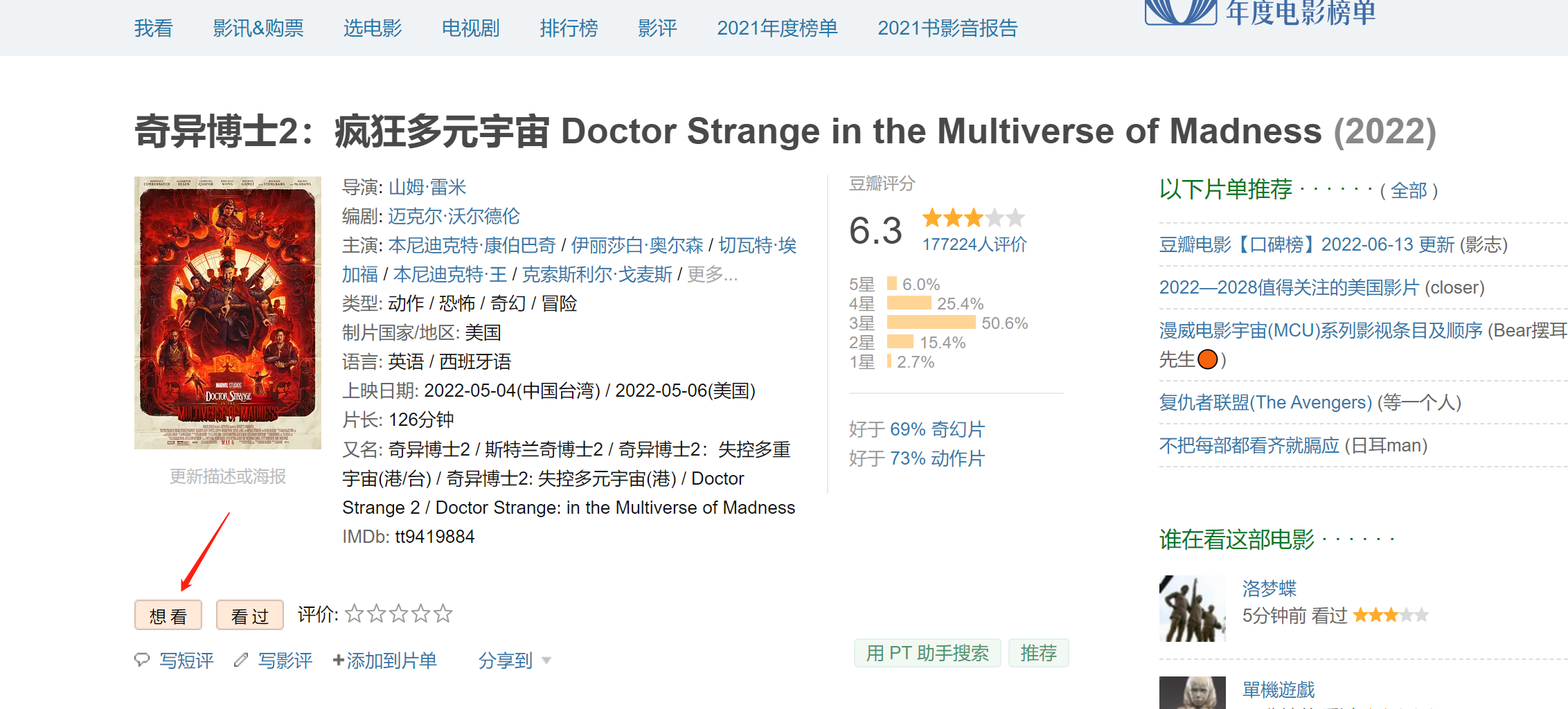
Task: Rate the movie with the fifth star
Action: [x=443, y=613]
